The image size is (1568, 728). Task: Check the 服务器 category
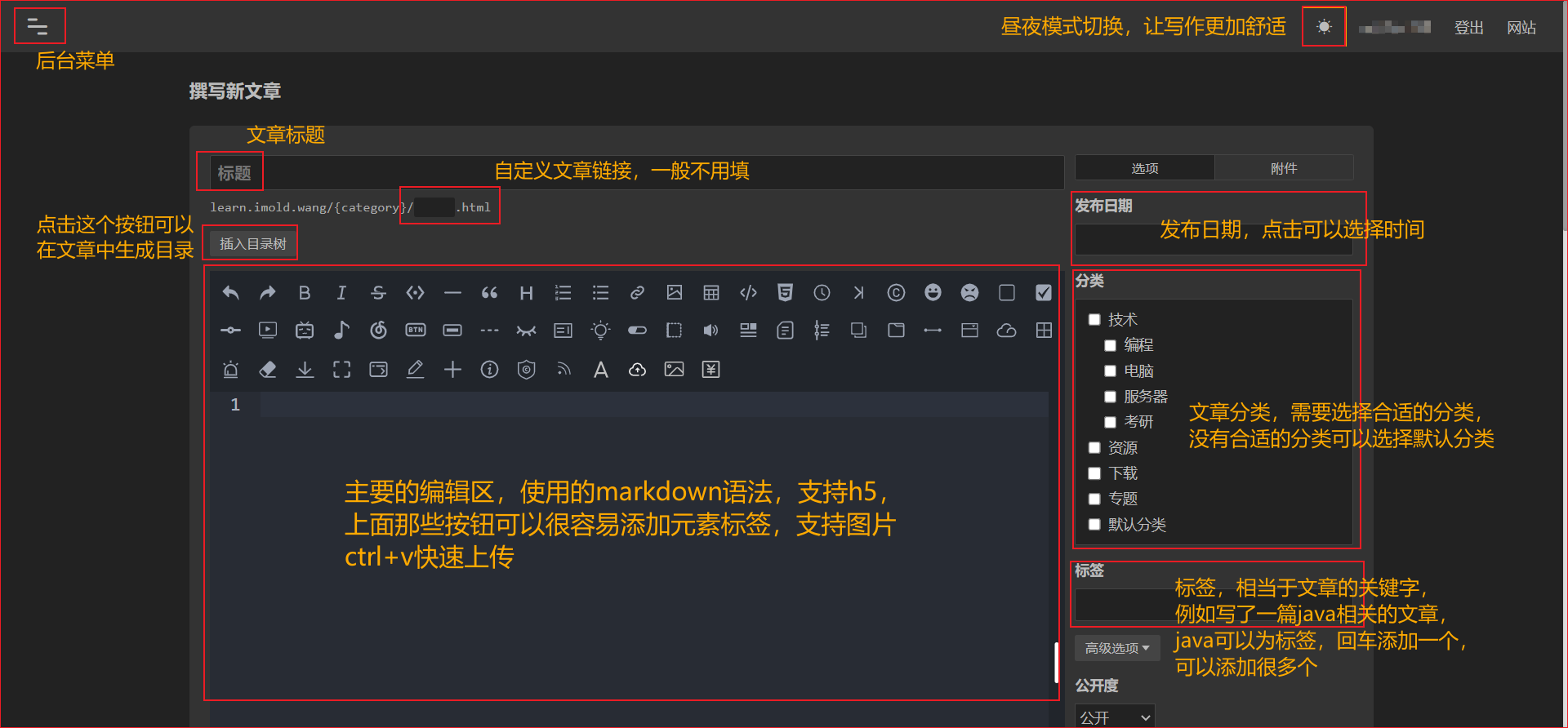(x=1110, y=397)
